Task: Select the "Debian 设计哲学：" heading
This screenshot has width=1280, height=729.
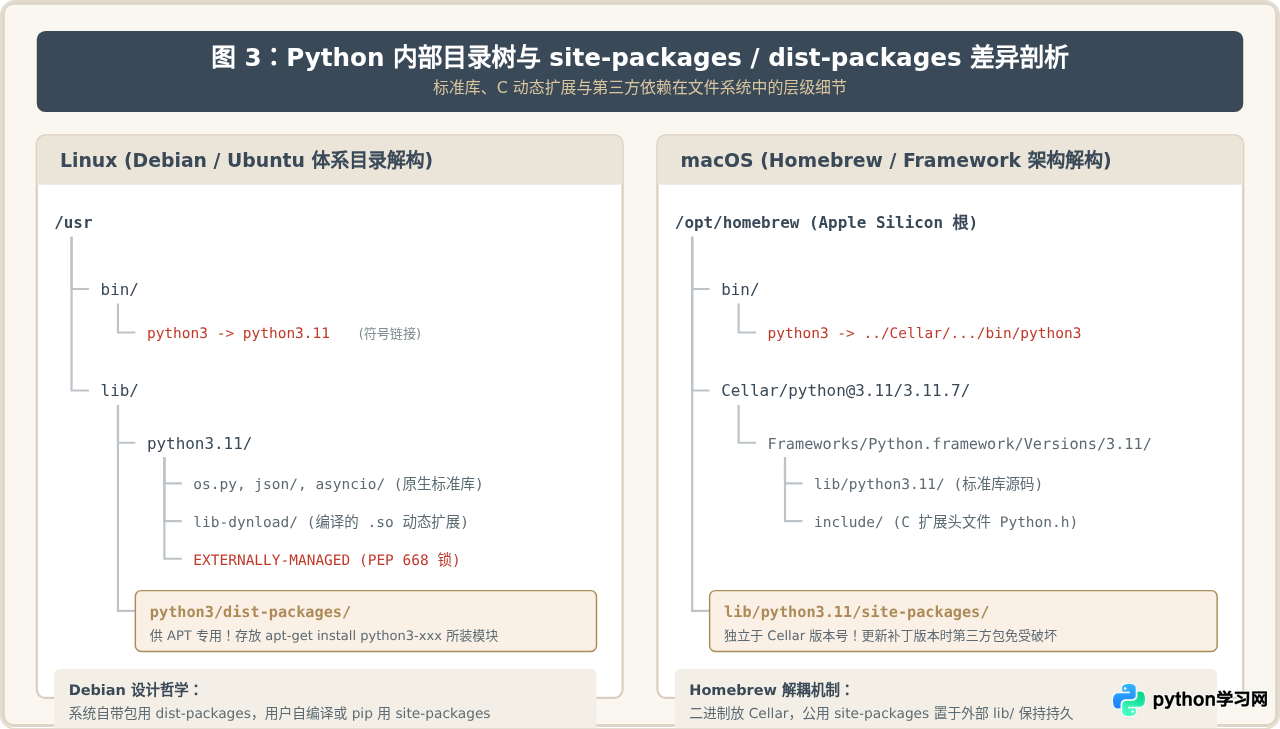Action: point(135,690)
